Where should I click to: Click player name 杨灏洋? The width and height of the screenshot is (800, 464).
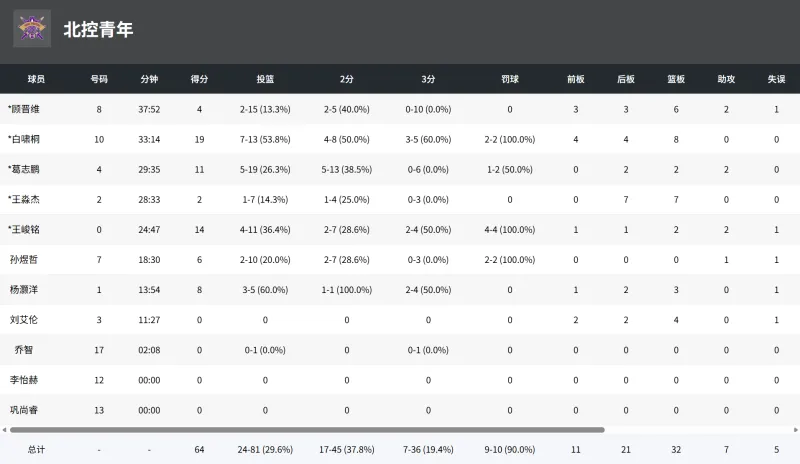pyautogui.click(x=24, y=289)
